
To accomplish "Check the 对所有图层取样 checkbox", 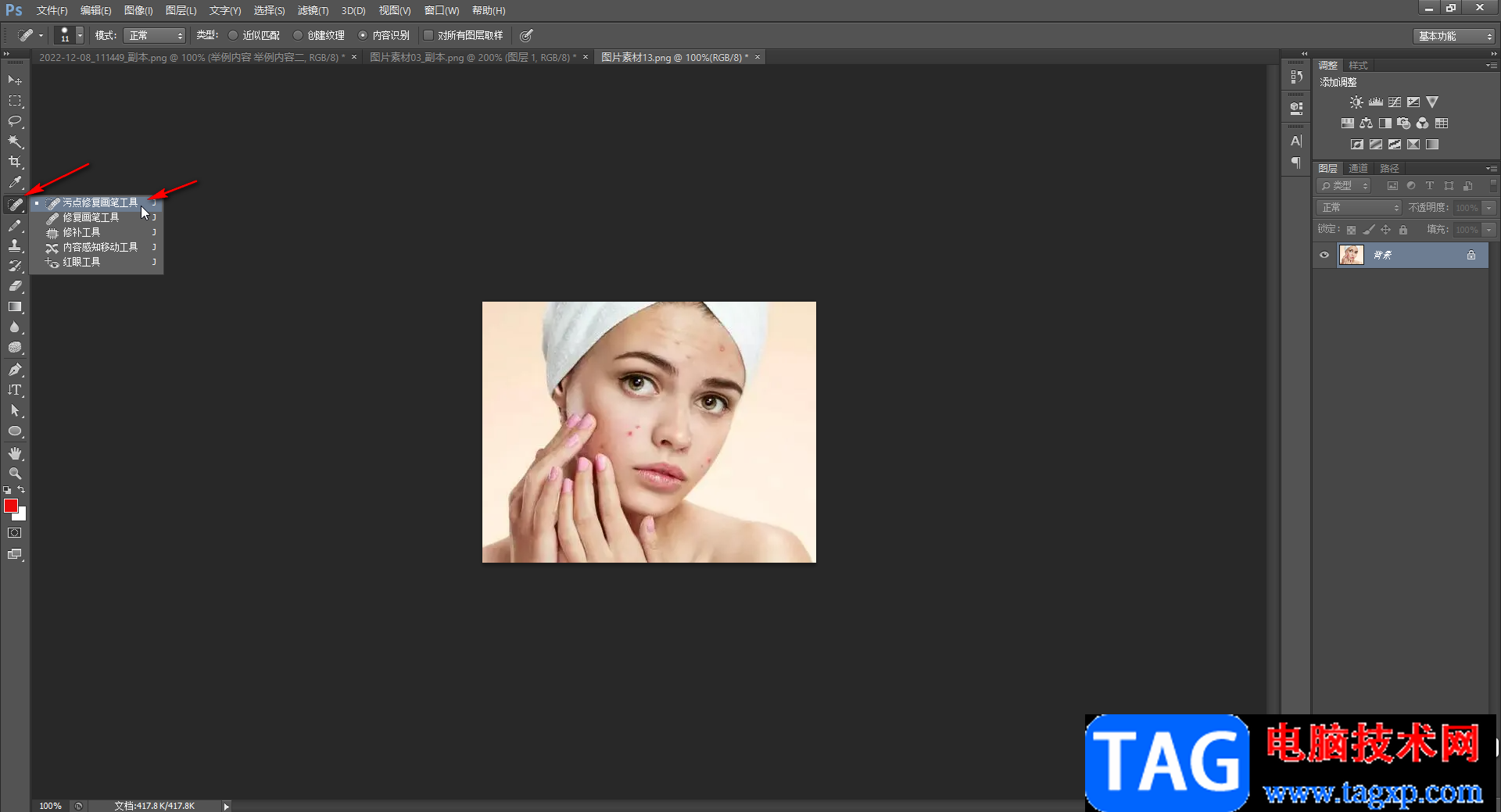I will click(428, 35).
